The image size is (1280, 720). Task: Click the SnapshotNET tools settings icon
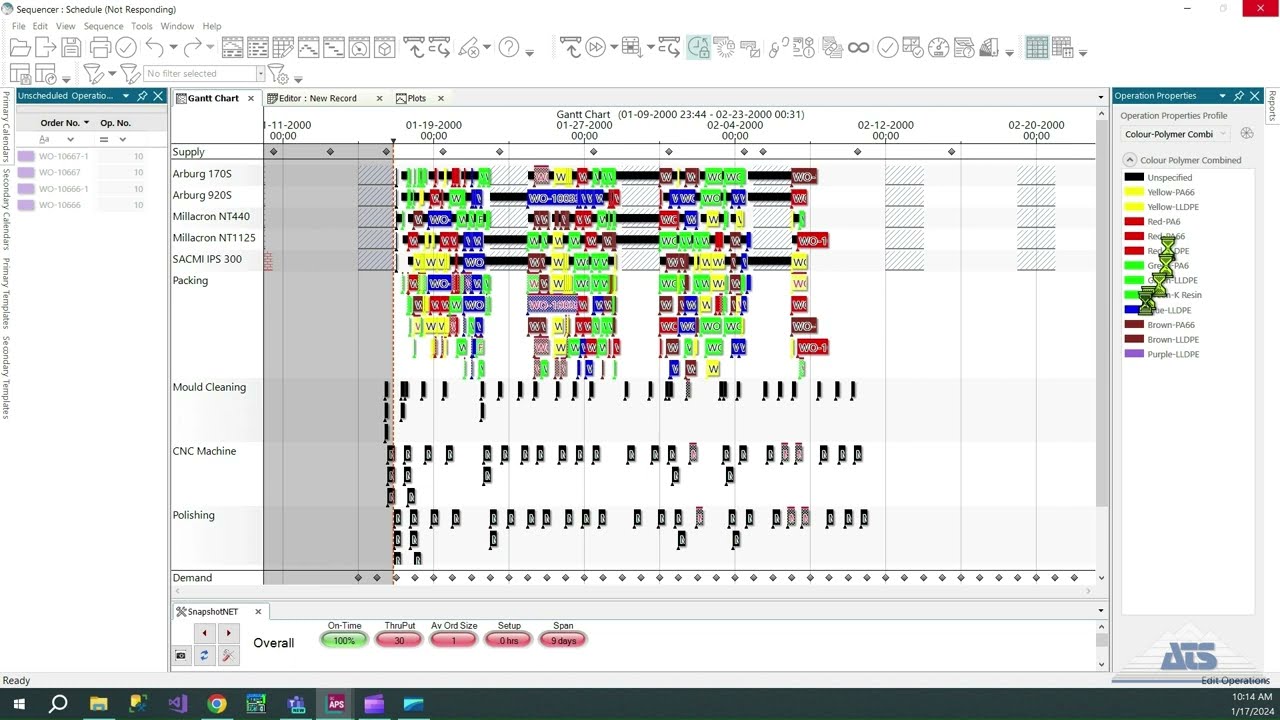tap(228, 655)
